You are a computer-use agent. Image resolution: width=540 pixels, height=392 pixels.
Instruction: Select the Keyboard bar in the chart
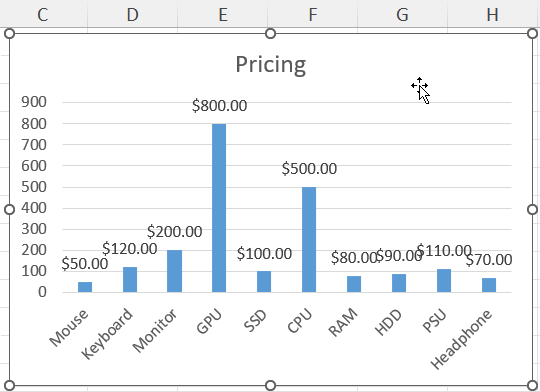click(130, 279)
